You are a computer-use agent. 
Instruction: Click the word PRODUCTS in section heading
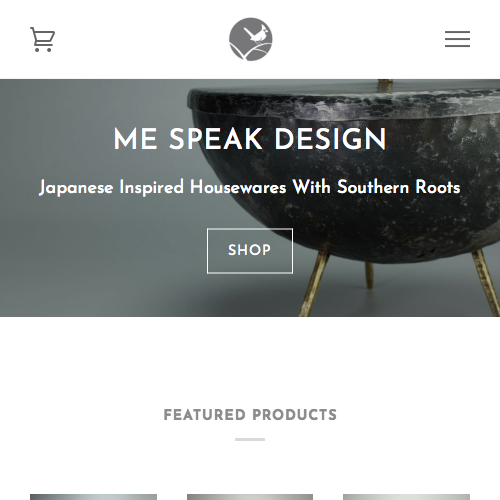point(295,415)
